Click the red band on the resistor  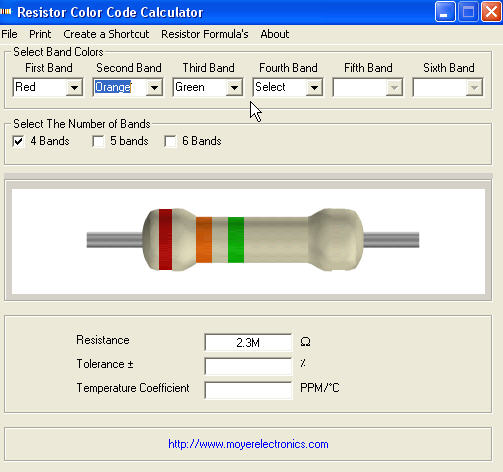(165, 239)
